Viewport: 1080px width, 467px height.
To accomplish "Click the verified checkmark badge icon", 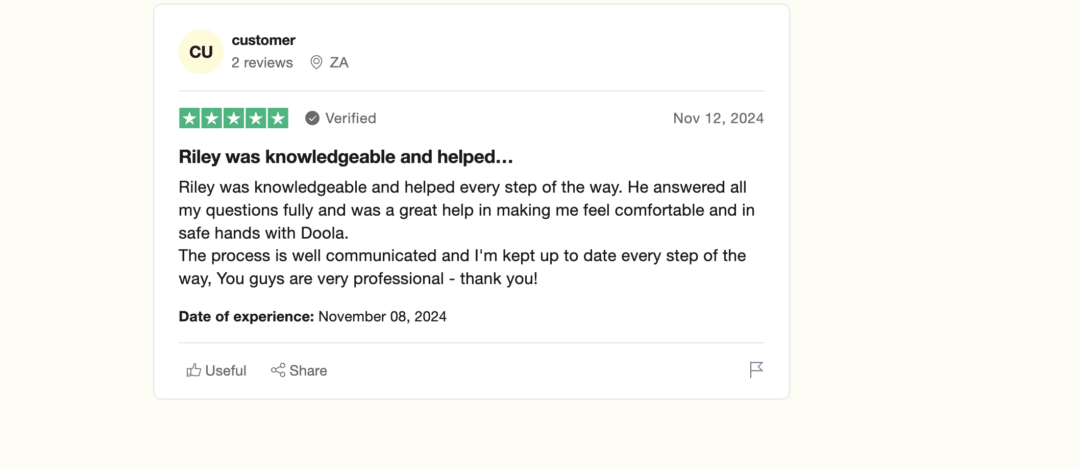I will (x=312, y=118).
